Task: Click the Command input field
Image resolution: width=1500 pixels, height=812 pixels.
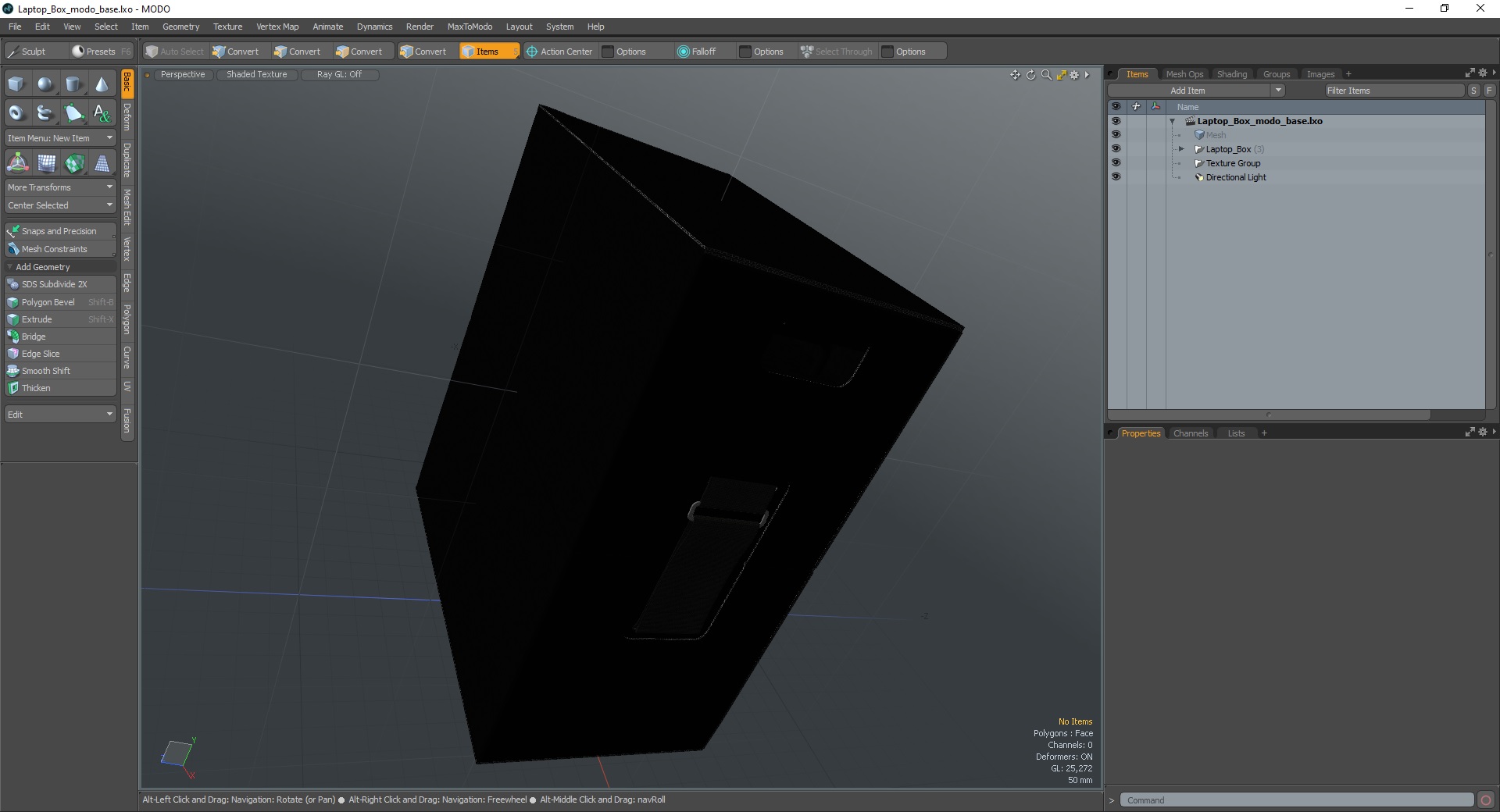Action: click(1297, 800)
